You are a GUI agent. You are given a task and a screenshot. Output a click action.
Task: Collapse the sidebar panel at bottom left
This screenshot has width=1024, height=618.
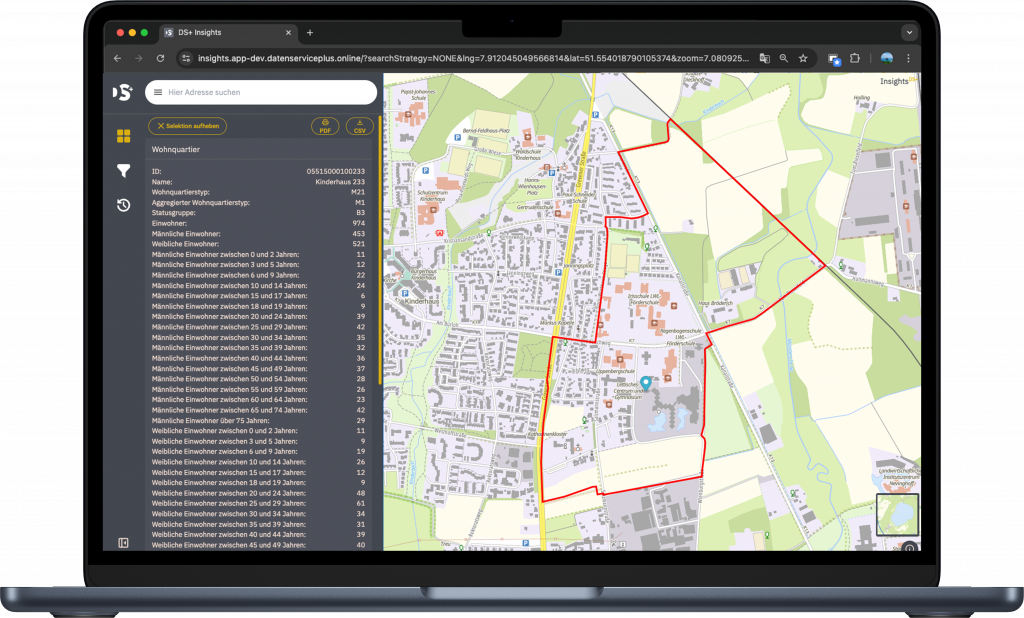[x=123, y=542]
